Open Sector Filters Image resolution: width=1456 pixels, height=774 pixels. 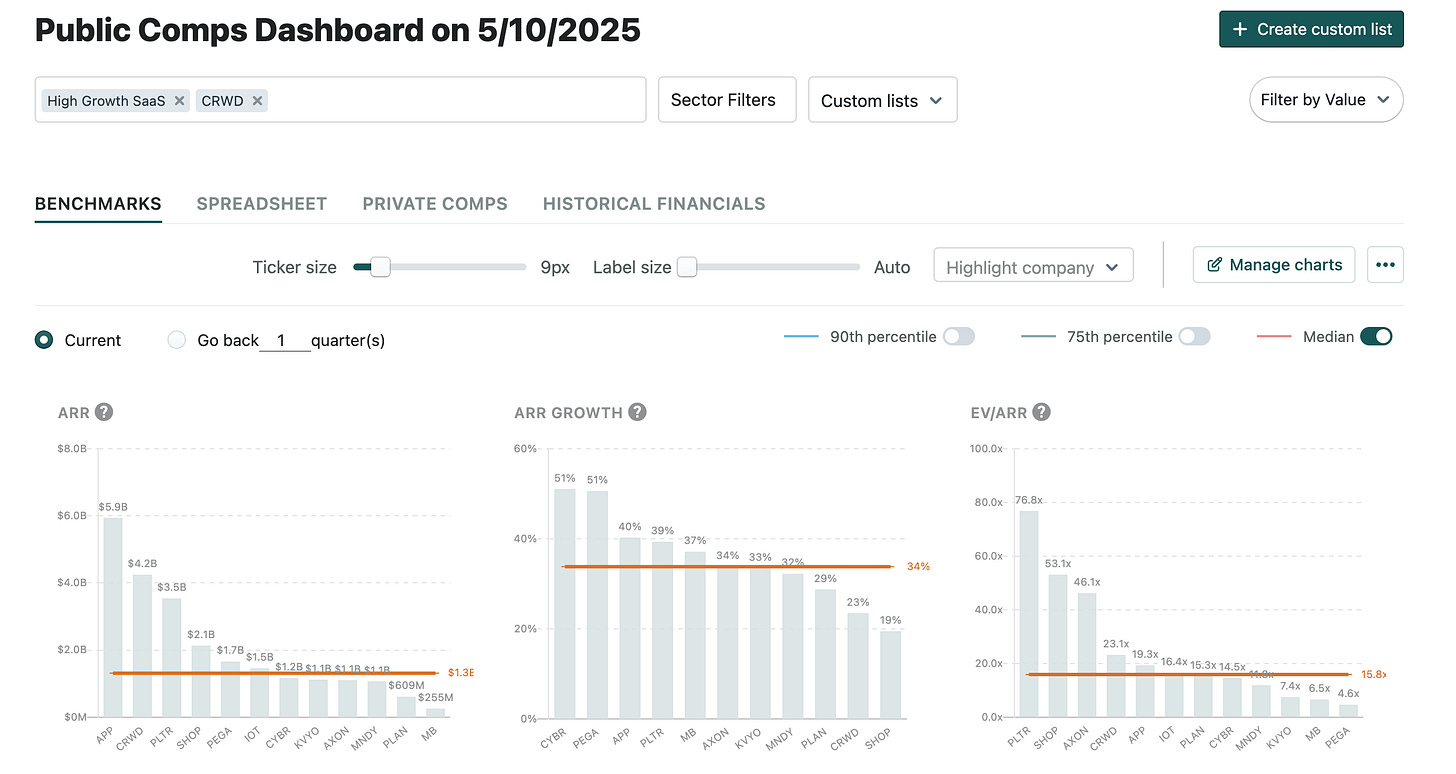727,100
